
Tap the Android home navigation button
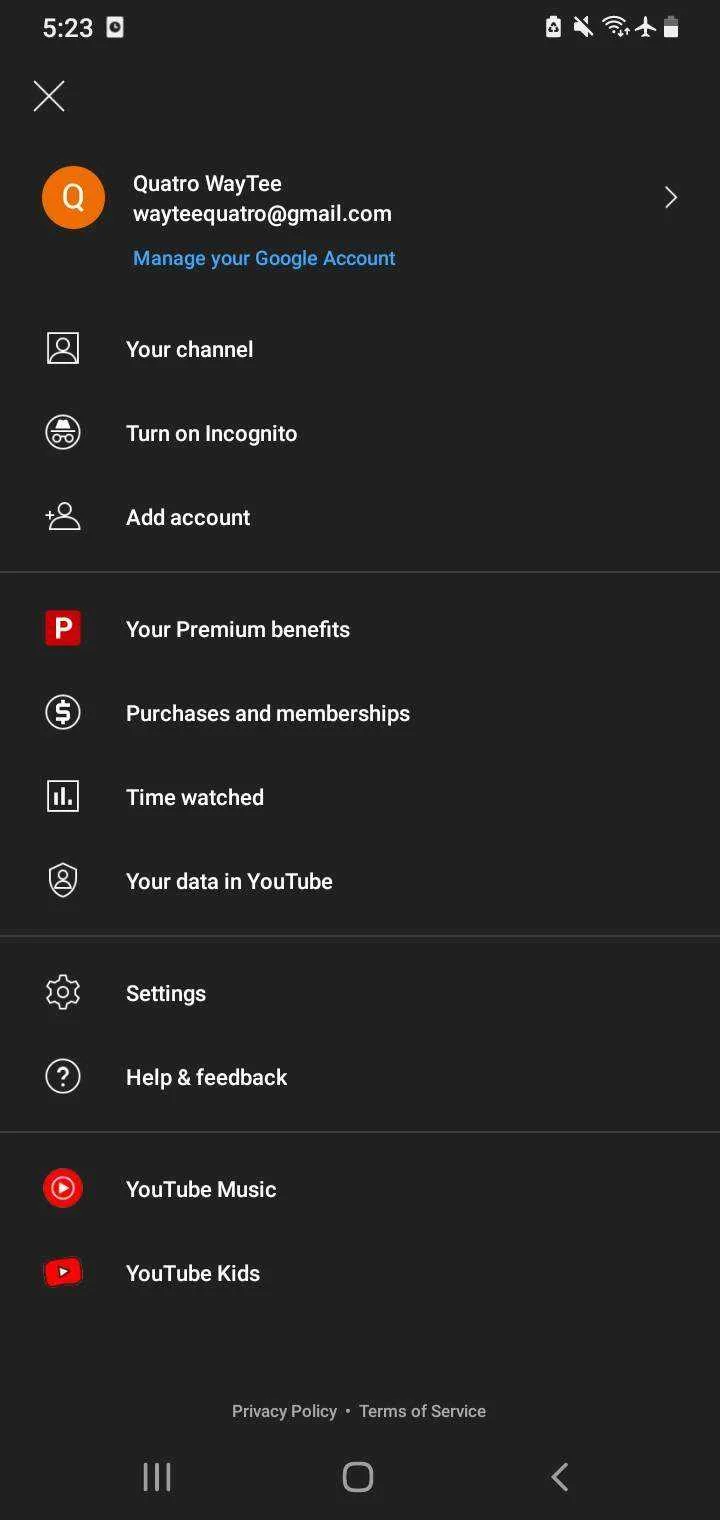pos(358,1477)
